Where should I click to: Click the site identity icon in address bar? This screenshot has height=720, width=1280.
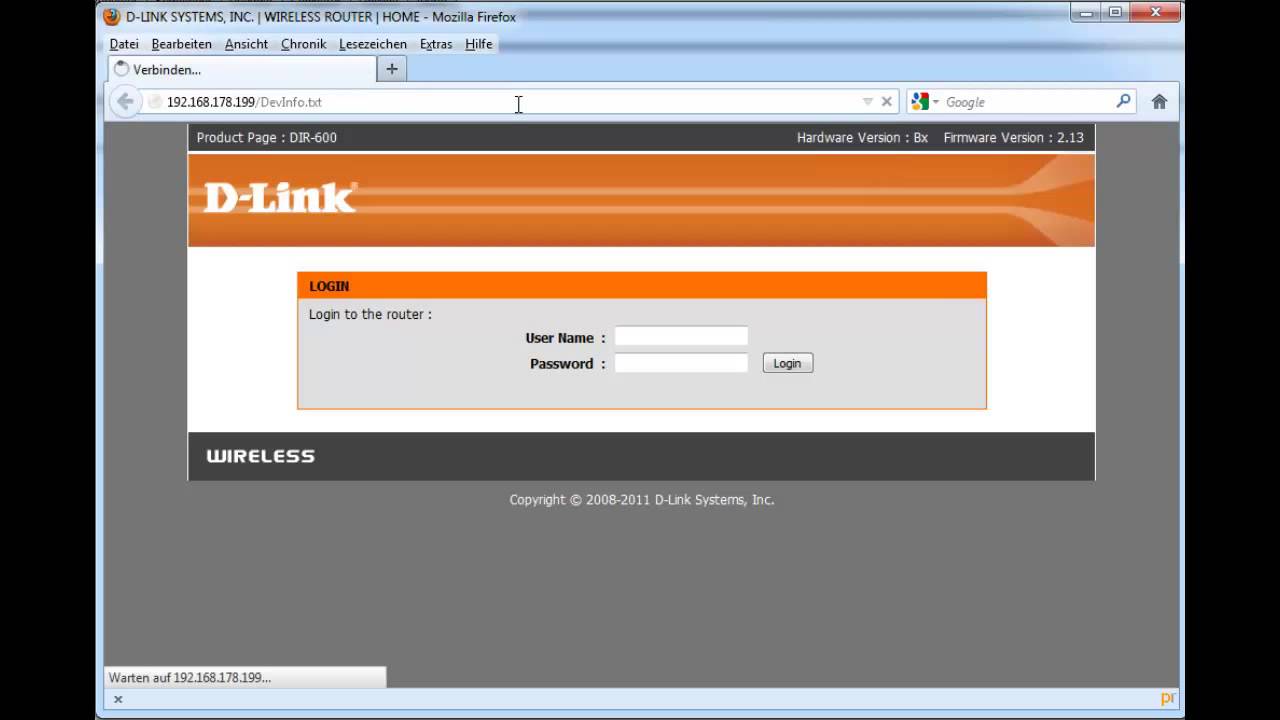155,102
